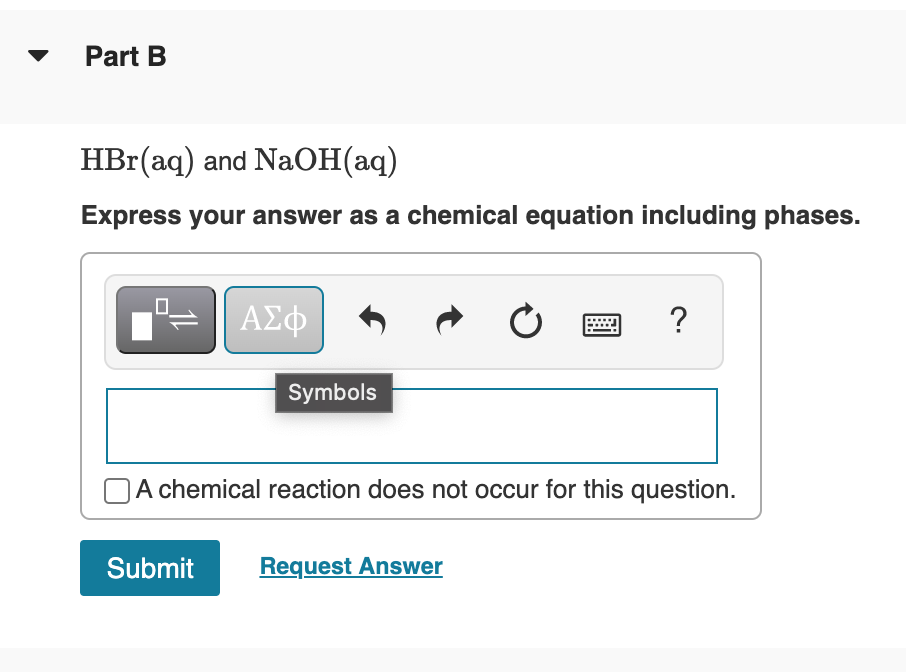
Task: Open the equation templates palette
Action: tap(166, 320)
